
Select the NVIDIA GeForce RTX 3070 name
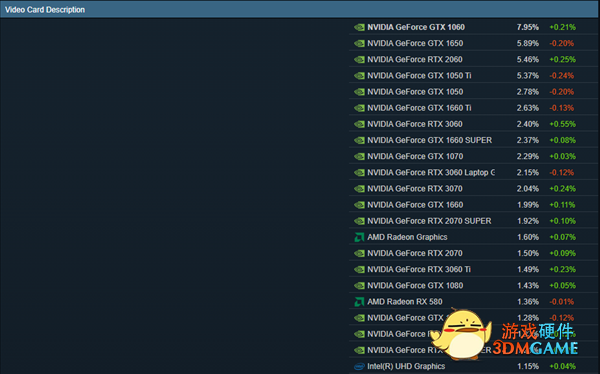point(415,189)
